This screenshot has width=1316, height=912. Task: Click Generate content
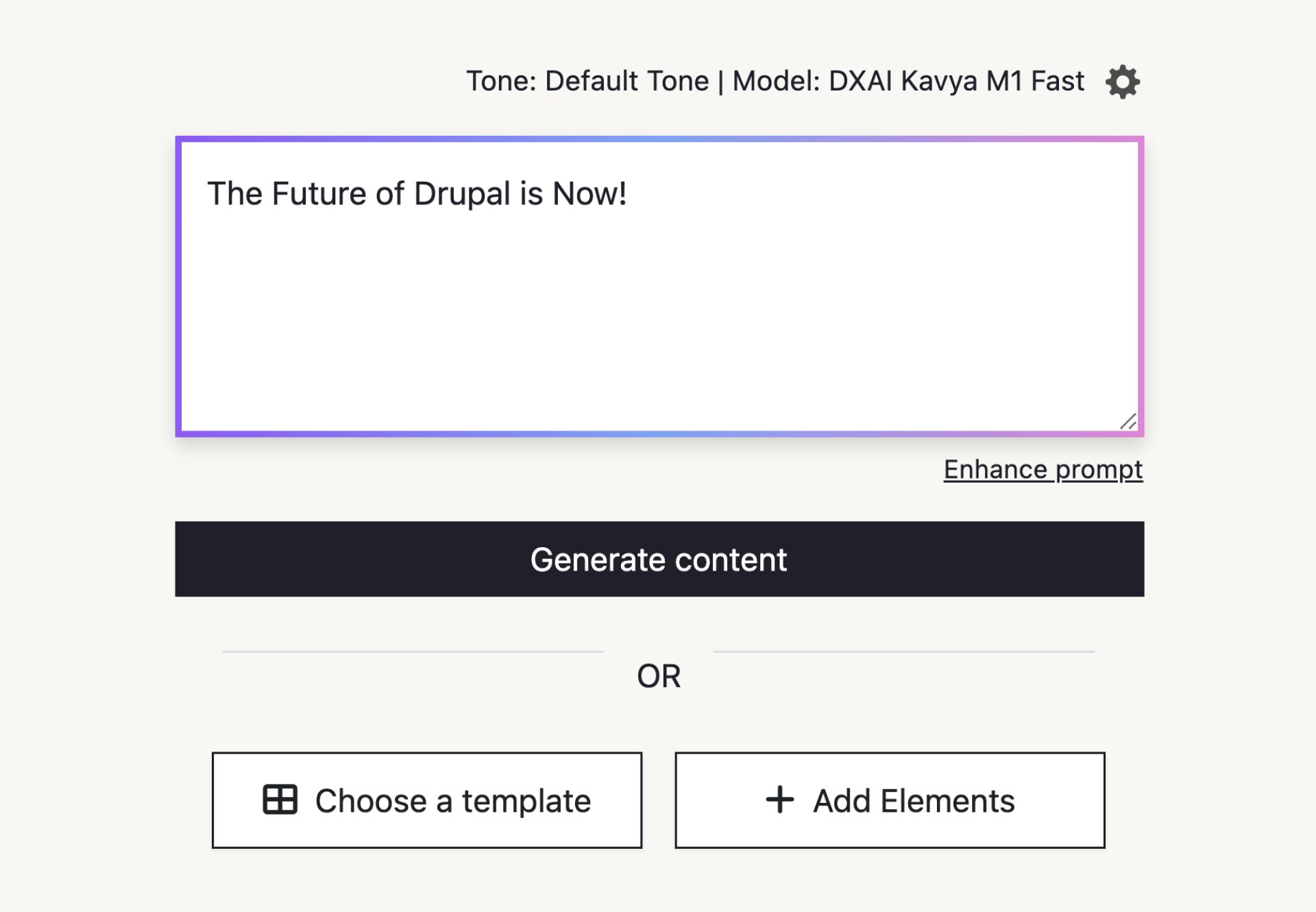[x=658, y=559]
